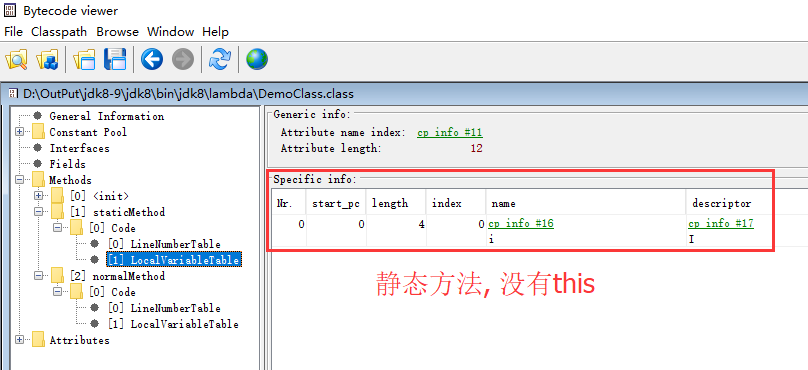Follow the cp_info #17 descriptor link

coord(721,224)
